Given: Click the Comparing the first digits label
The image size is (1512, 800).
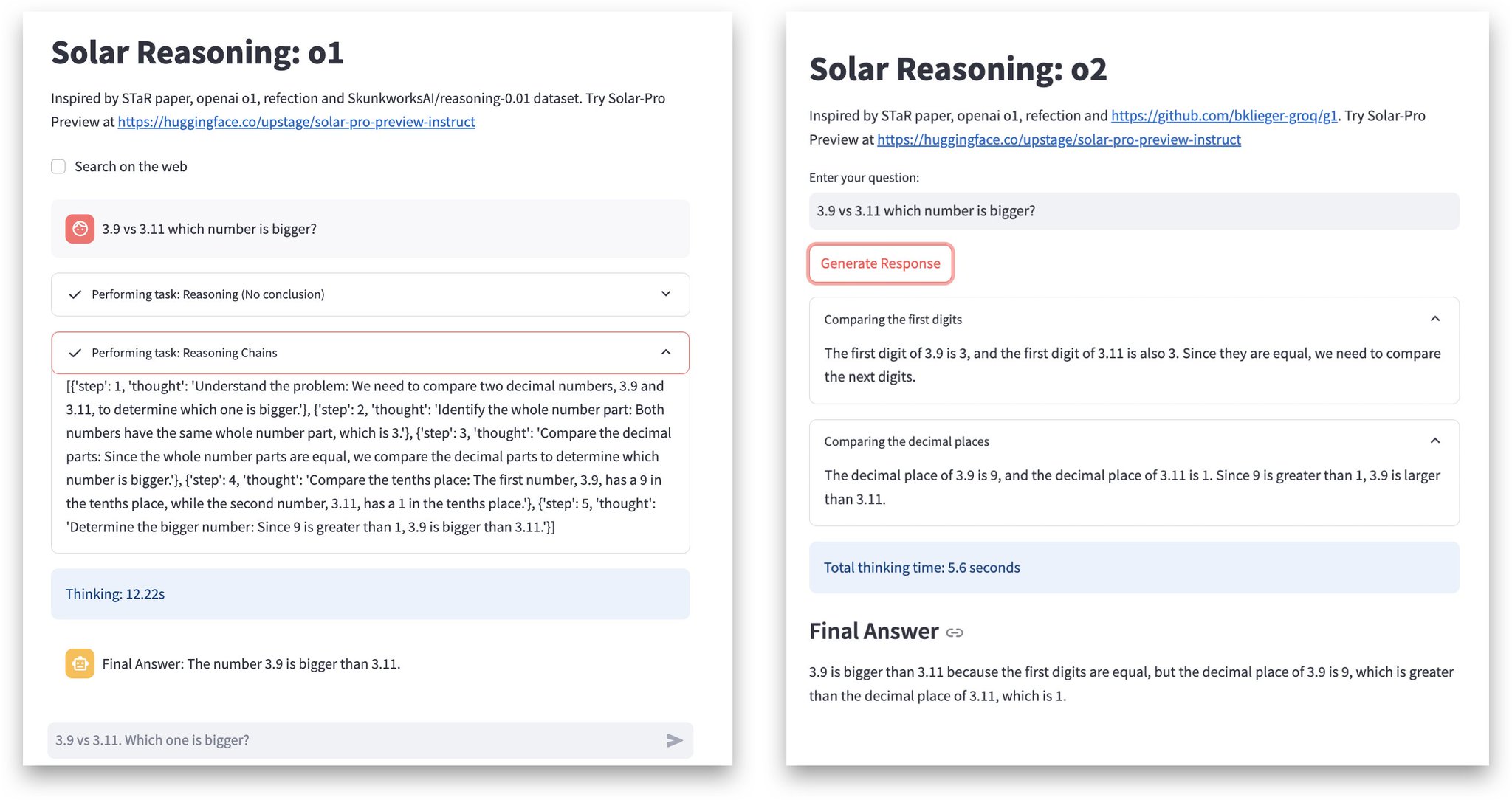Looking at the screenshot, I should (x=893, y=320).
